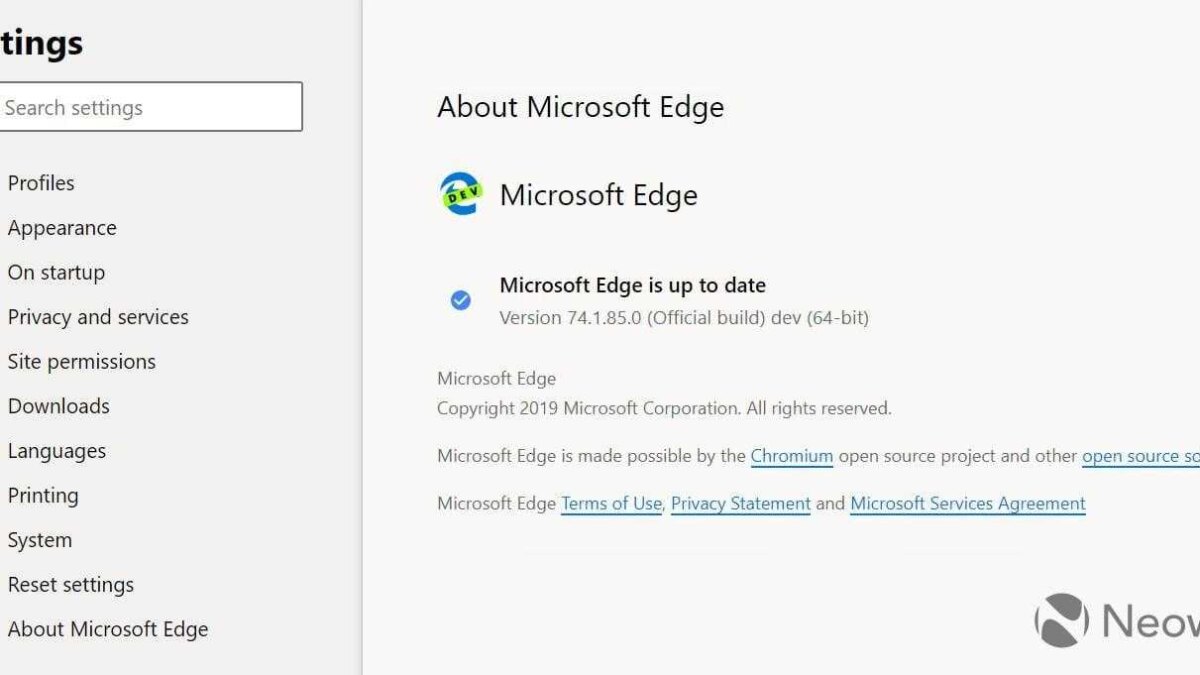Click inside the Search settings field
This screenshot has width=1200, height=675.
coord(150,106)
